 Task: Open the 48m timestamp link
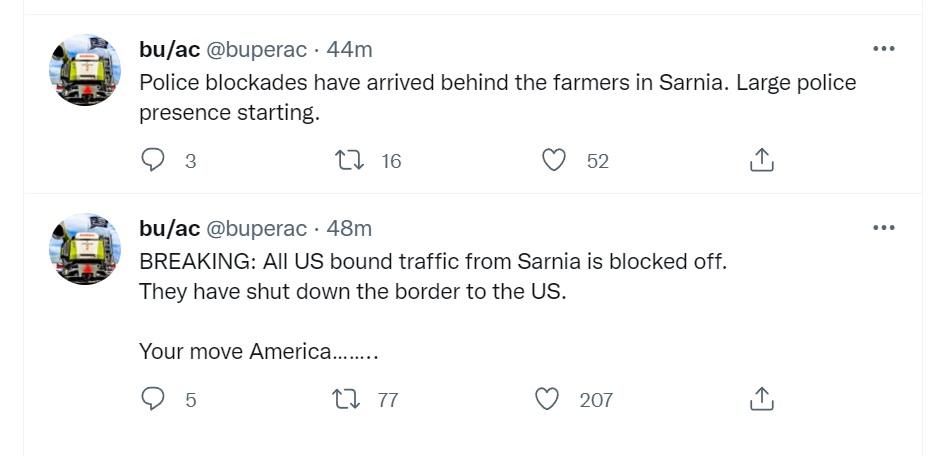click(x=350, y=228)
